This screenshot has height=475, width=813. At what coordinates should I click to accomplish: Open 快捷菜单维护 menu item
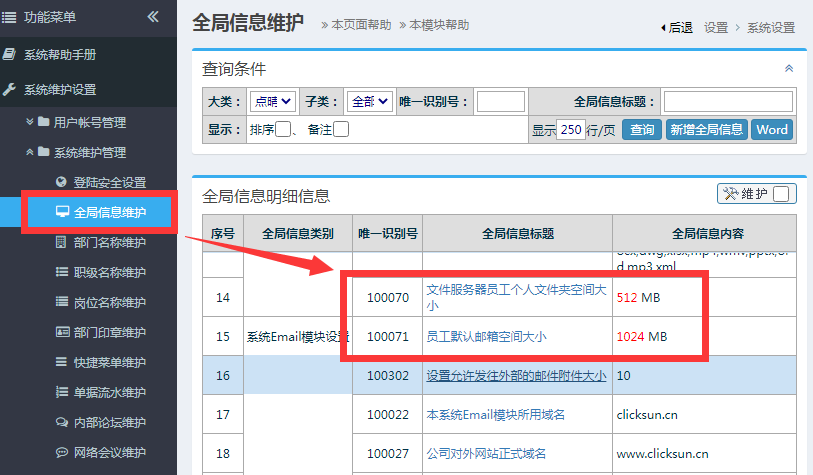coord(110,362)
